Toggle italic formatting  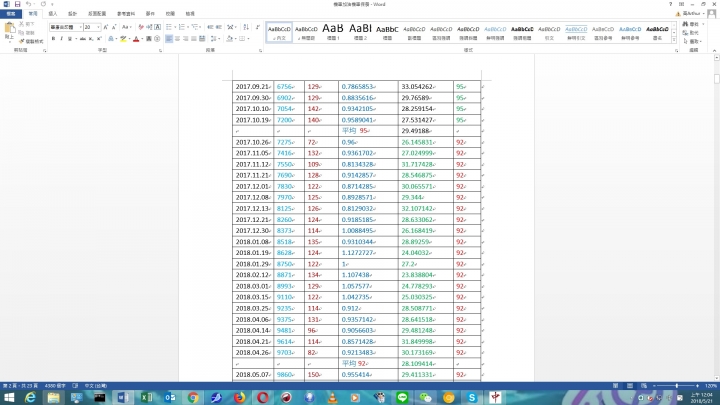coord(62,39)
